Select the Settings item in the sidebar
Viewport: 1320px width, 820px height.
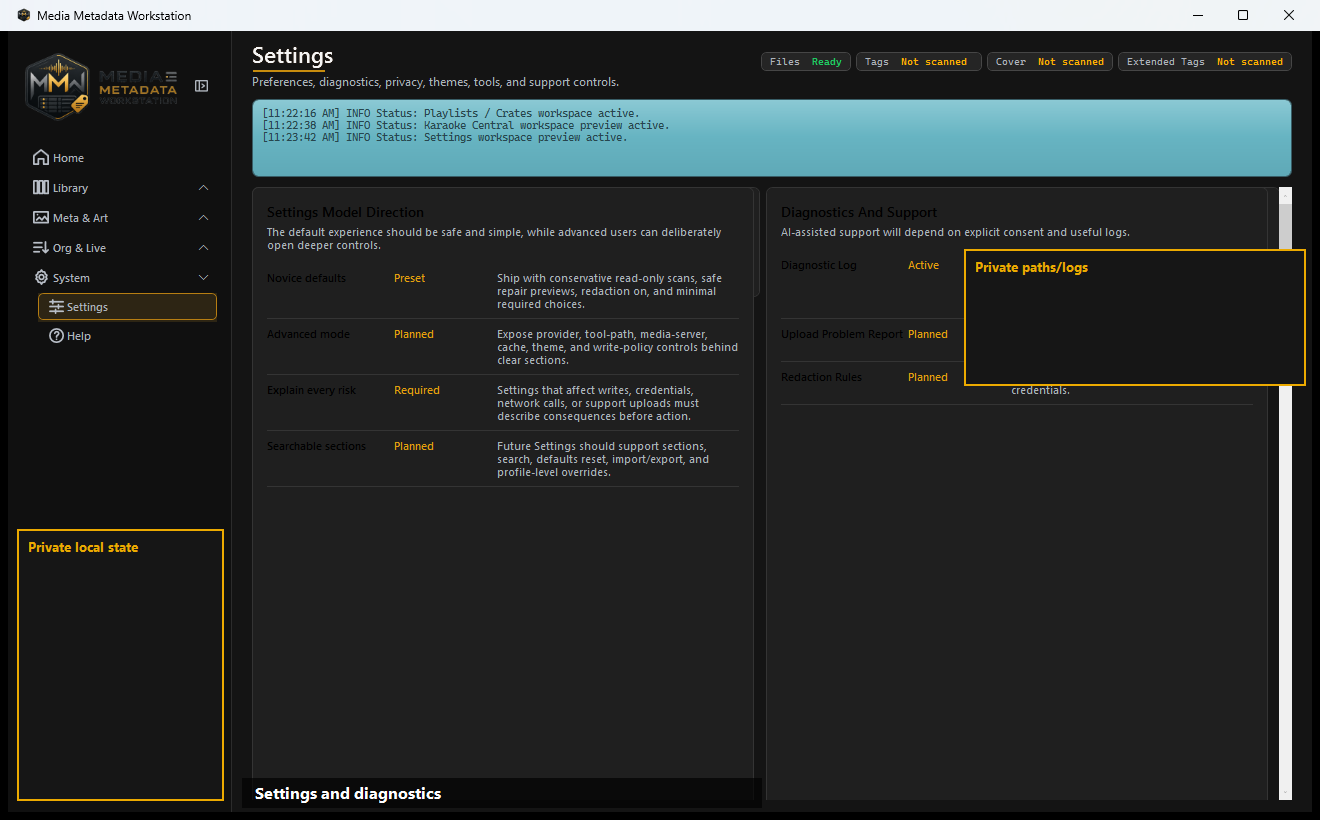[127, 307]
